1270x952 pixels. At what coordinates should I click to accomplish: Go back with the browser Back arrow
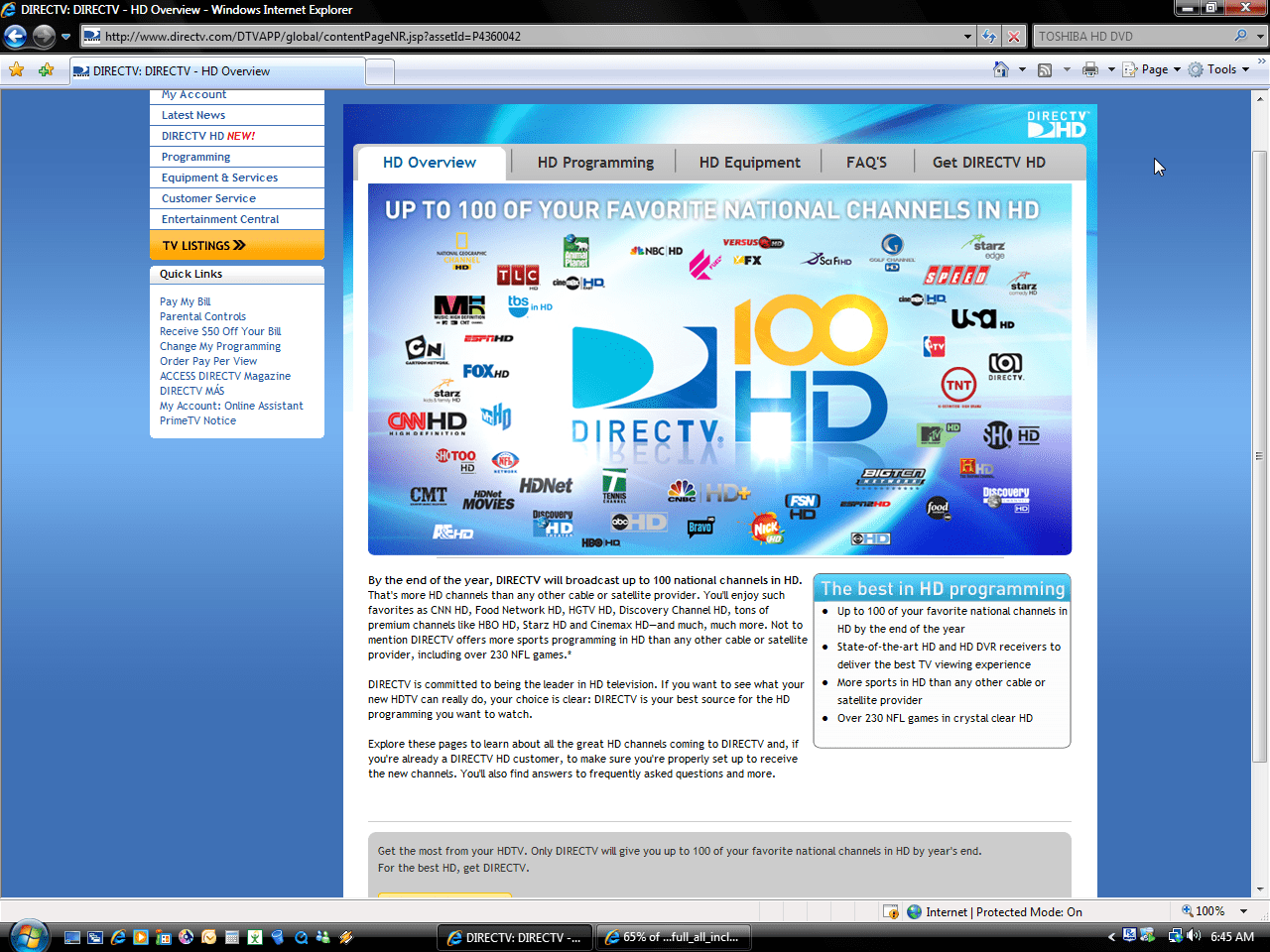point(16,37)
